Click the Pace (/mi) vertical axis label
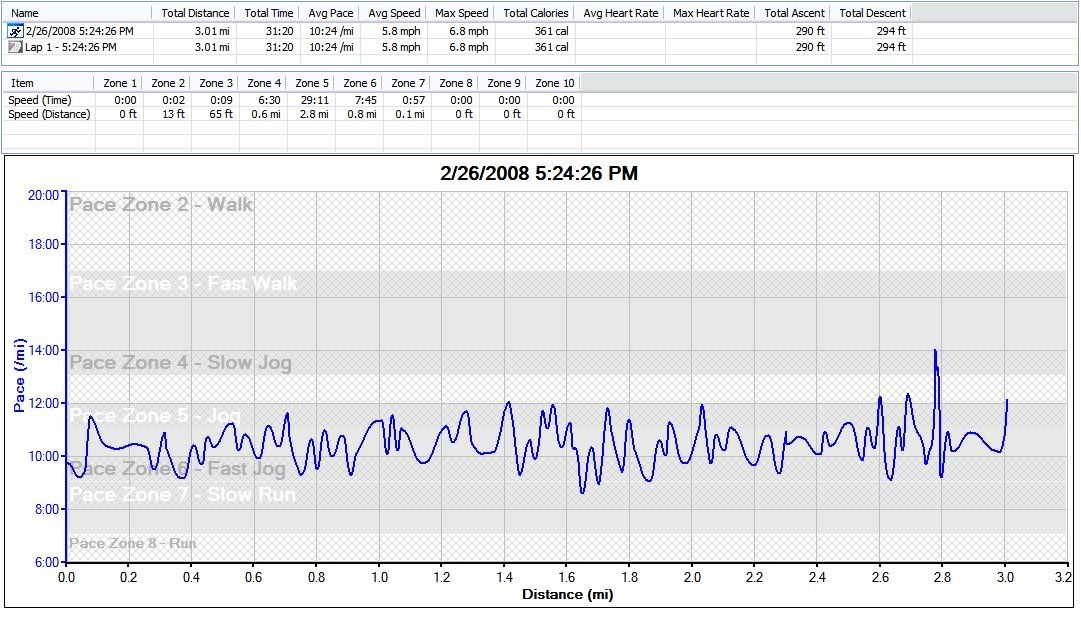1081x626 pixels. point(19,376)
